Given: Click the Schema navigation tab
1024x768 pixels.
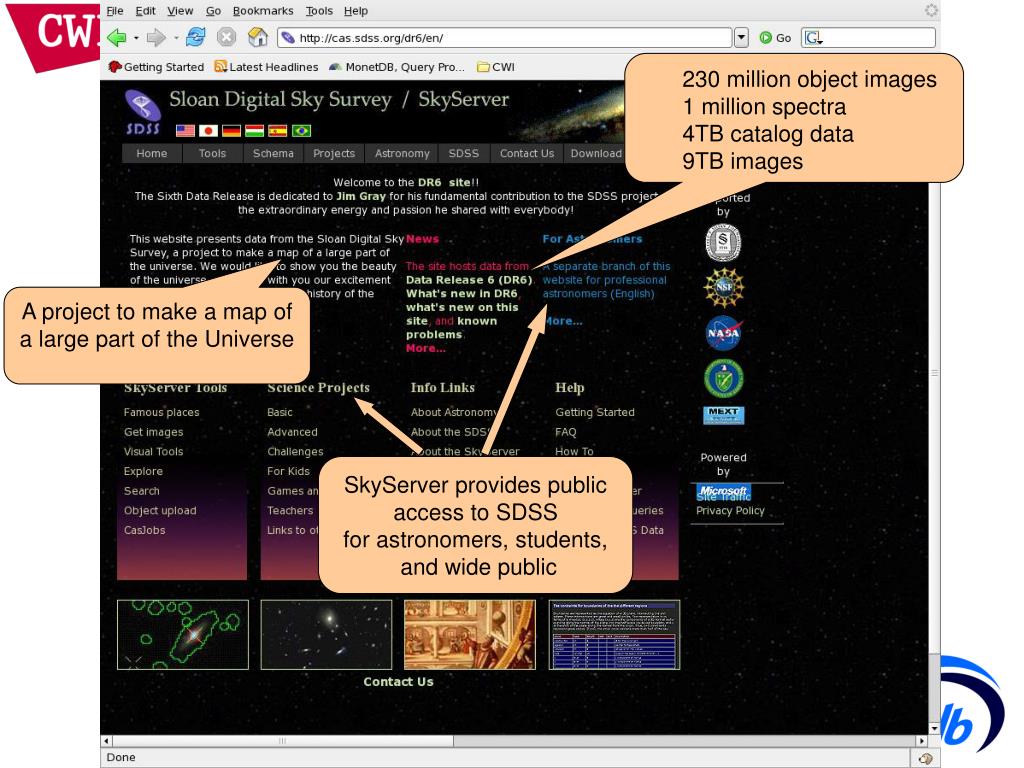Looking at the screenshot, I should pos(273,153).
